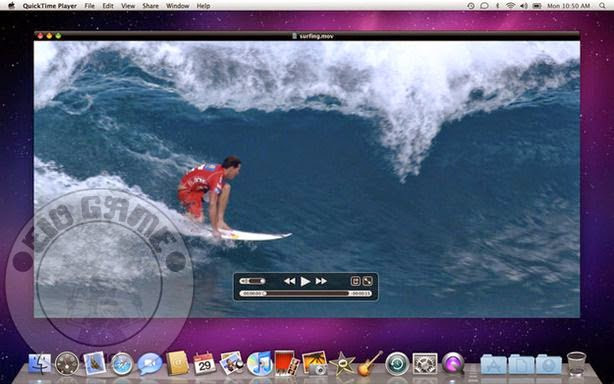
Task: Rewind the movie playback
Action: [289, 281]
